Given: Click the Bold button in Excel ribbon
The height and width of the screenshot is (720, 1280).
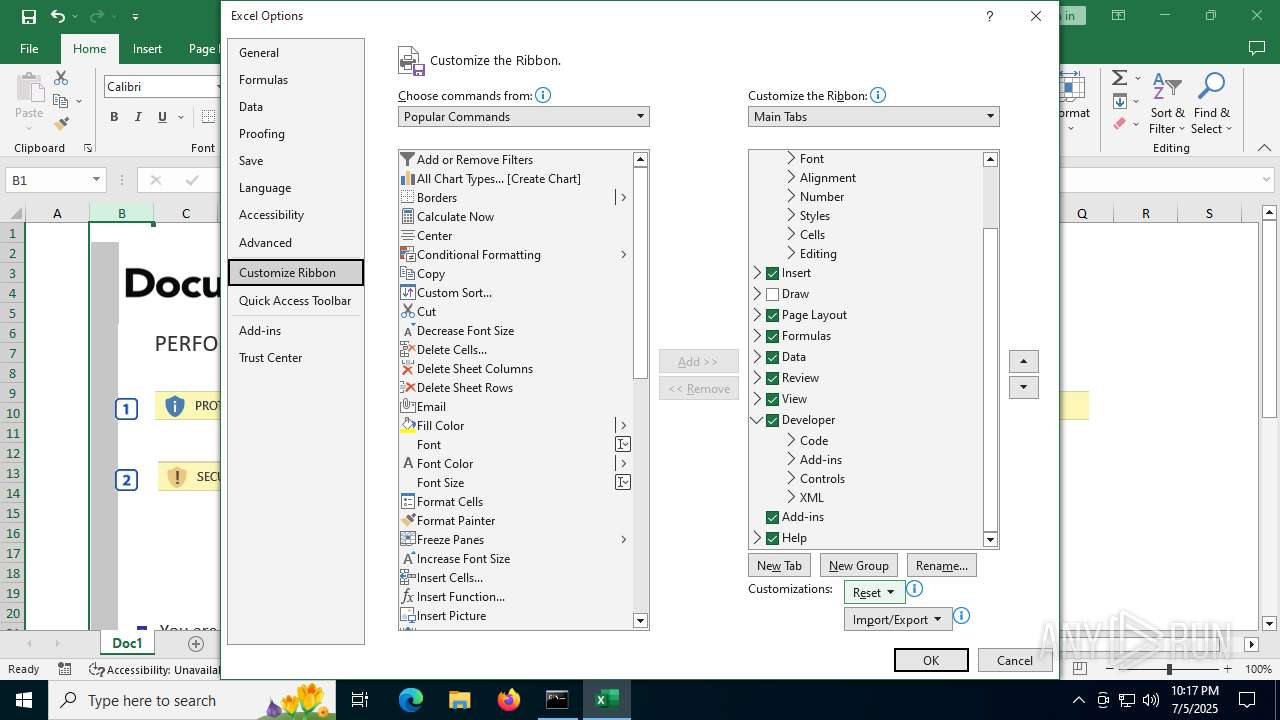Looking at the screenshot, I should tap(114, 117).
